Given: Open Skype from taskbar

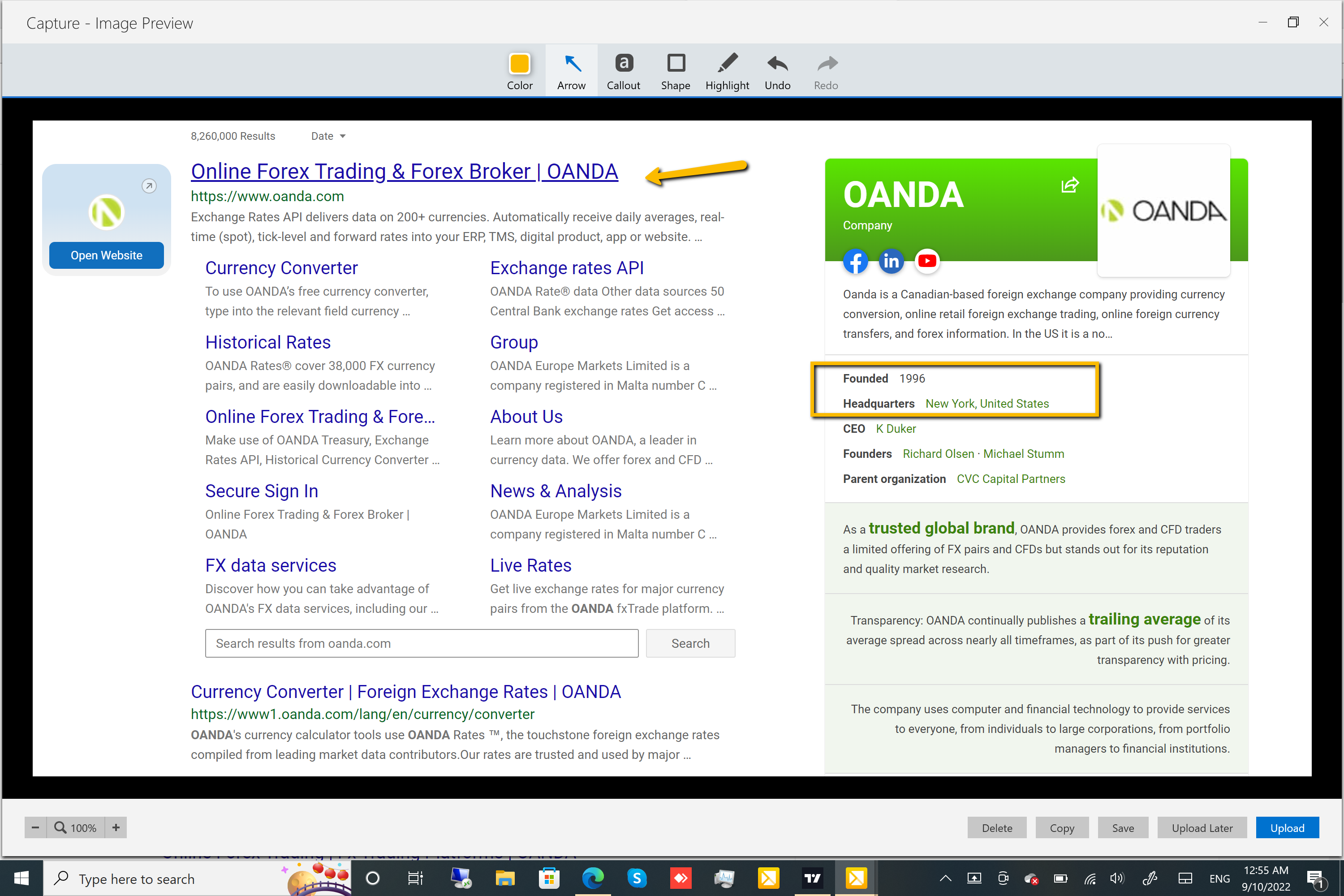Looking at the screenshot, I should tap(637, 878).
